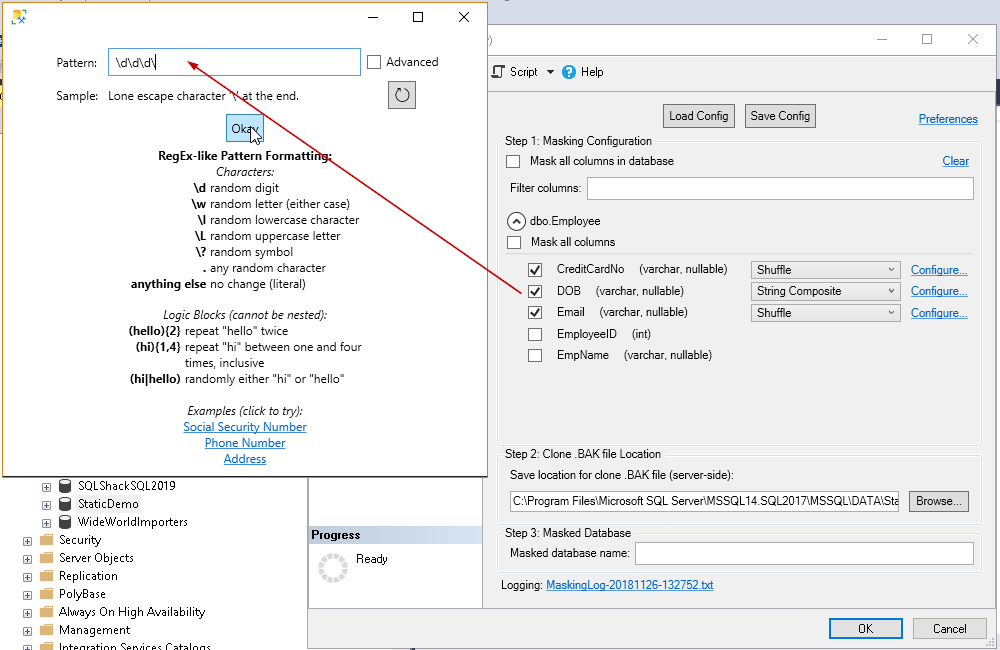Expand the StaticDemo tree node
The height and width of the screenshot is (650, 1000).
(47, 505)
